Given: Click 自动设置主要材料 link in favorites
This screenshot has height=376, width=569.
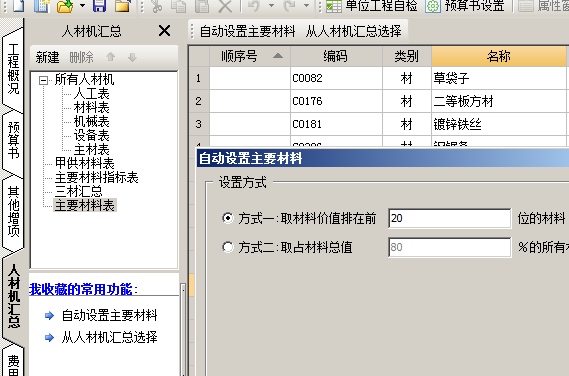Looking at the screenshot, I should point(109,315).
